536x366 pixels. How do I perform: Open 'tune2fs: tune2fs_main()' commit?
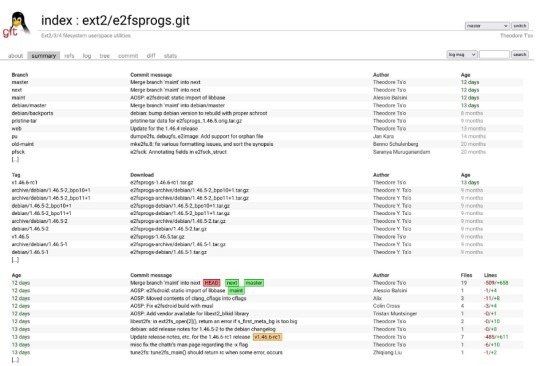pos(206,352)
